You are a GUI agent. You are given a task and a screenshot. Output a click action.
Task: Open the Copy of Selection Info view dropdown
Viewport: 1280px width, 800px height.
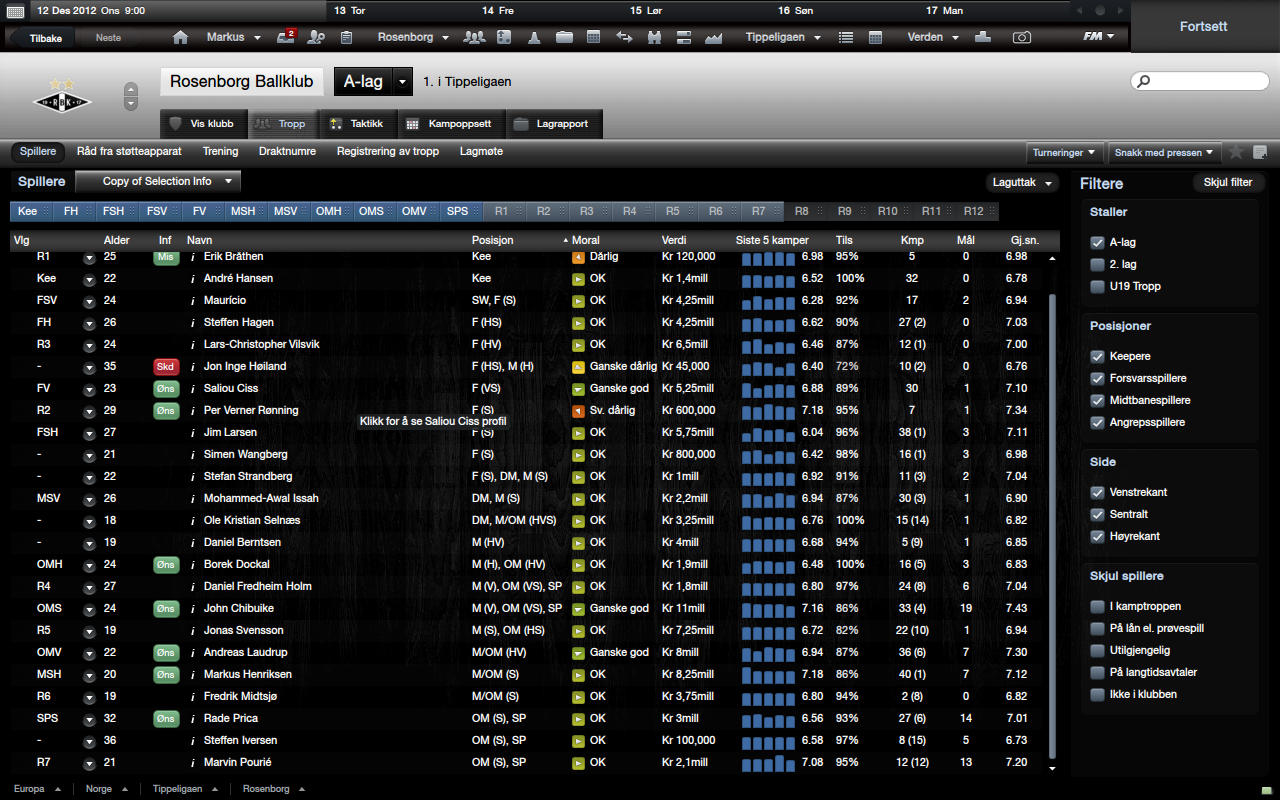[x=158, y=181]
